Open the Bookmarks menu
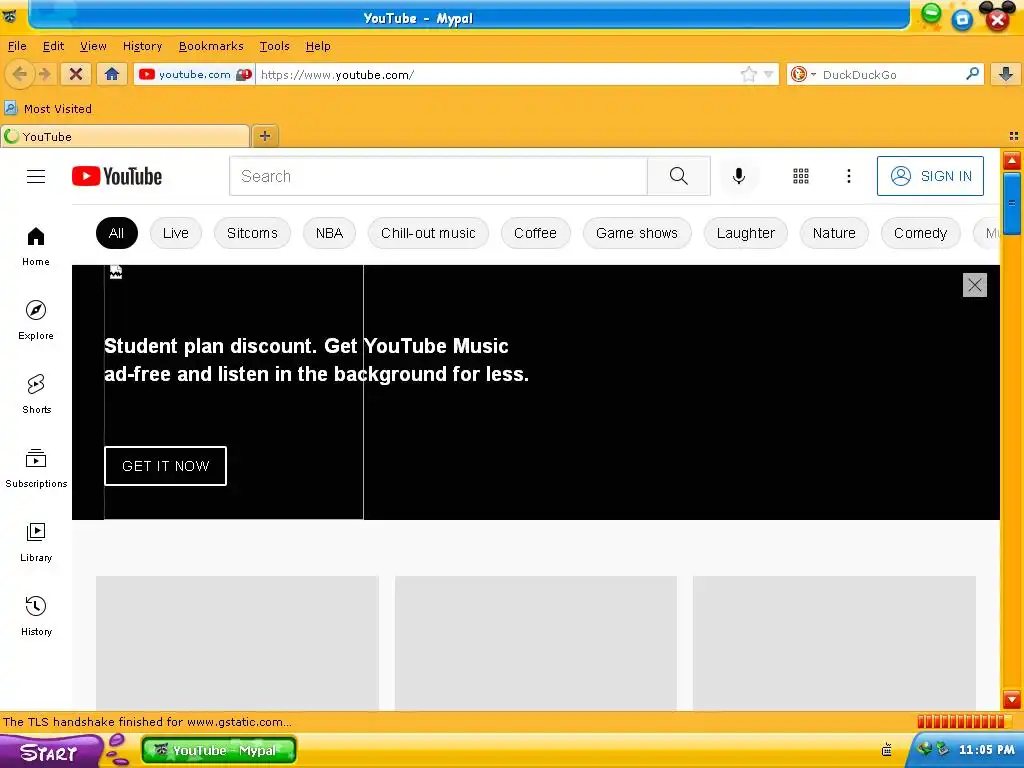The width and height of the screenshot is (1024, 768). (x=211, y=46)
